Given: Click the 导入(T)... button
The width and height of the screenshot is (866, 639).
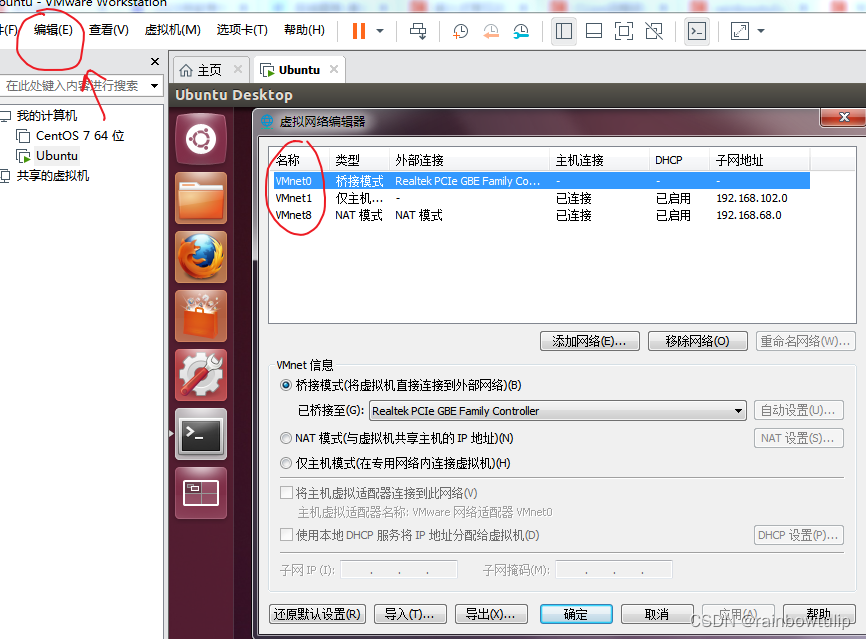Looking at the screenshot, I should tap(410, 614).
